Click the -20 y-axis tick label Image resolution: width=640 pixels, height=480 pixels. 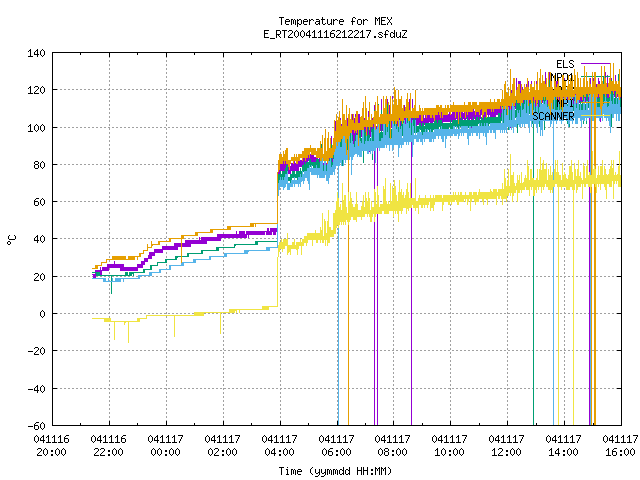[x=36, y=351]
